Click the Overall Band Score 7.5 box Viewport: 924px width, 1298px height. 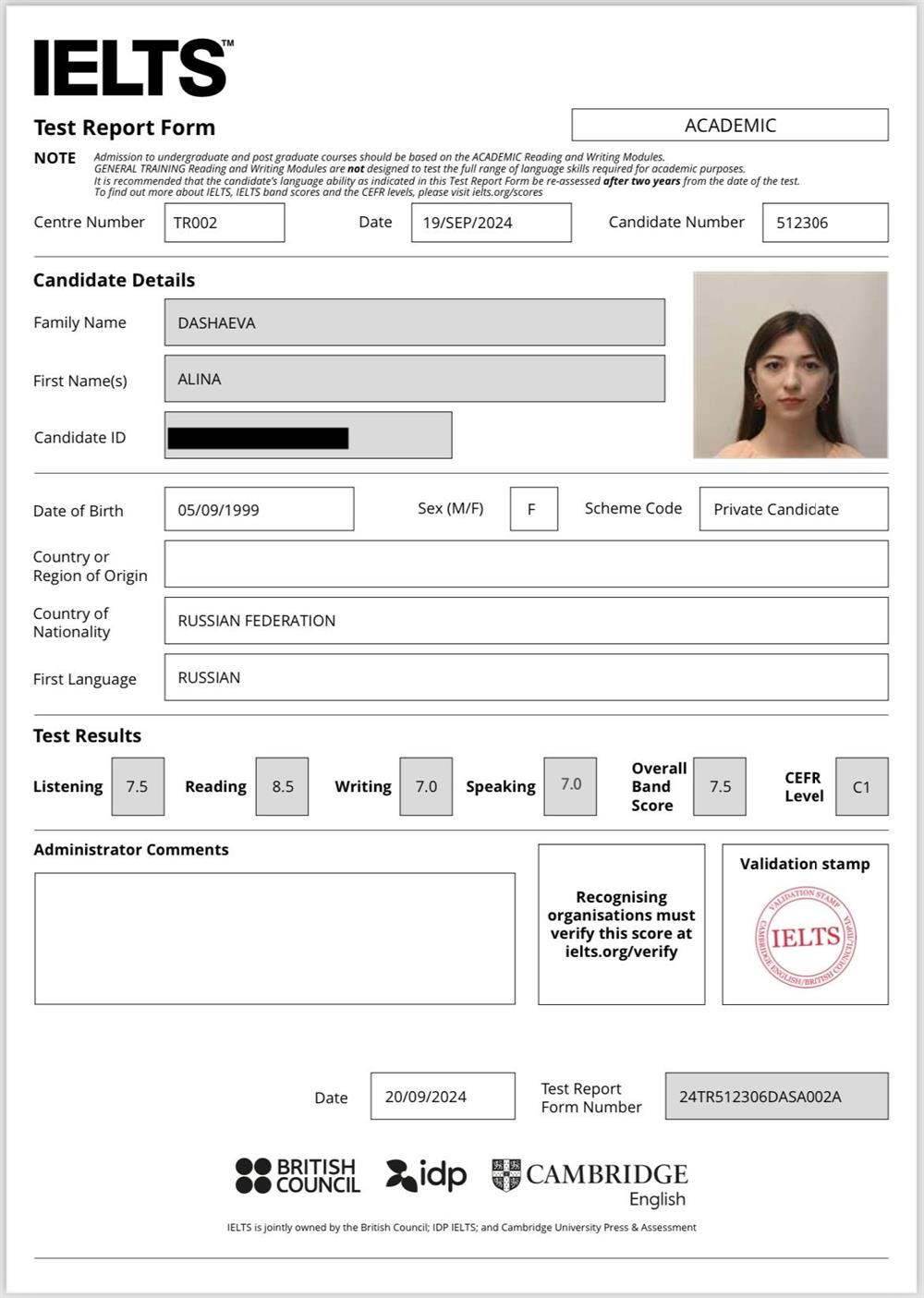[x=720, y=786]
